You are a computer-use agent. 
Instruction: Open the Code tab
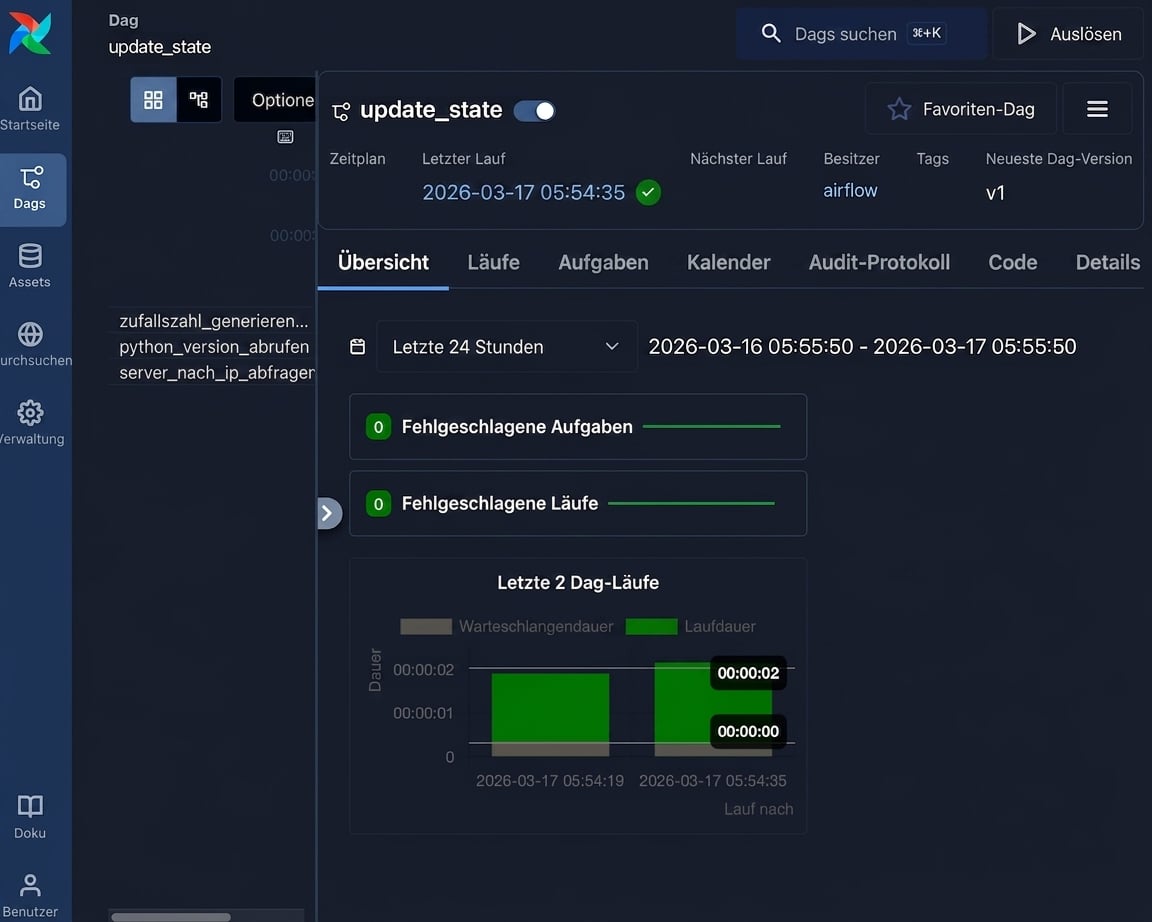click(1012, 262)
